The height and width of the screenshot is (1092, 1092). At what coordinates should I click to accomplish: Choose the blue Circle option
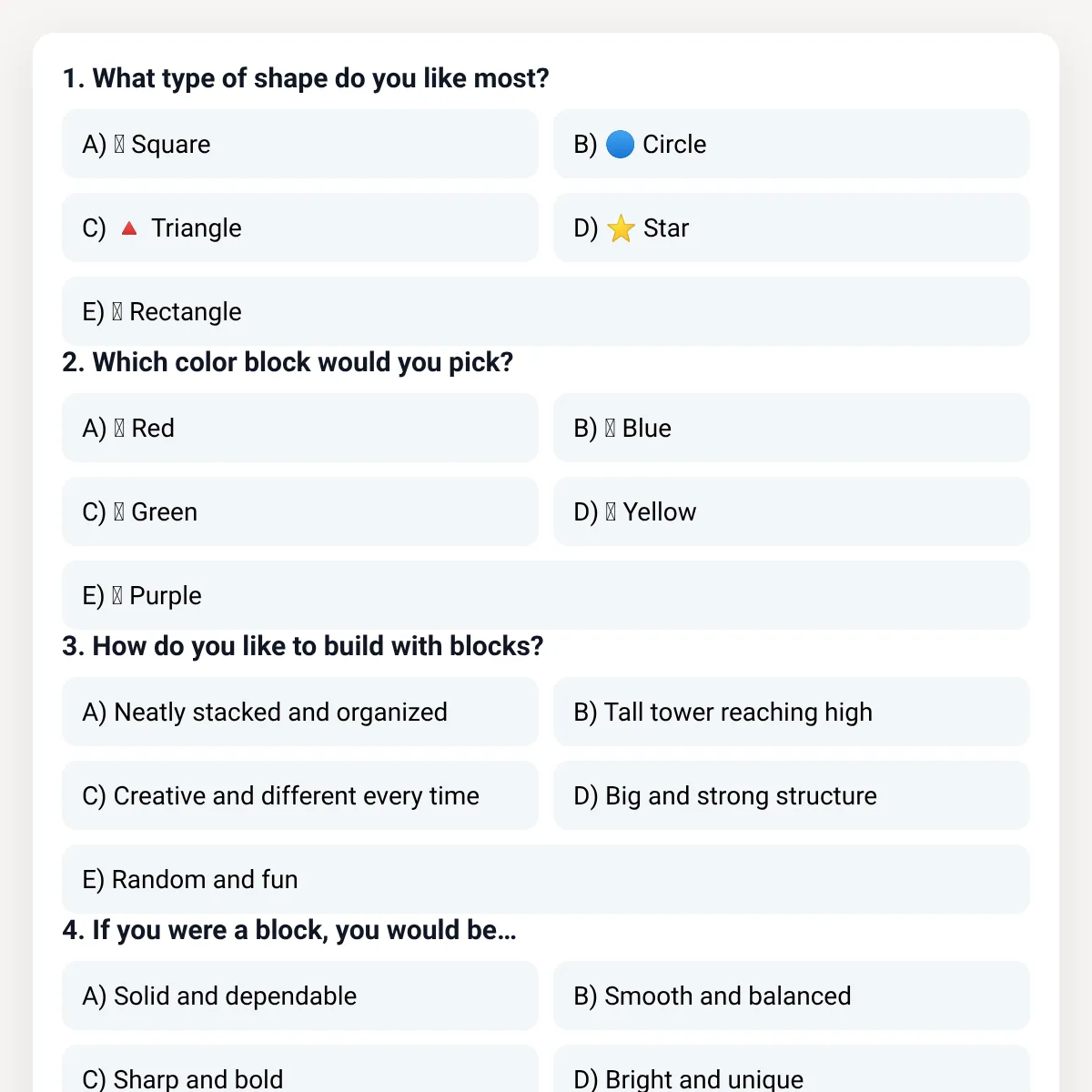click(792, 144)
